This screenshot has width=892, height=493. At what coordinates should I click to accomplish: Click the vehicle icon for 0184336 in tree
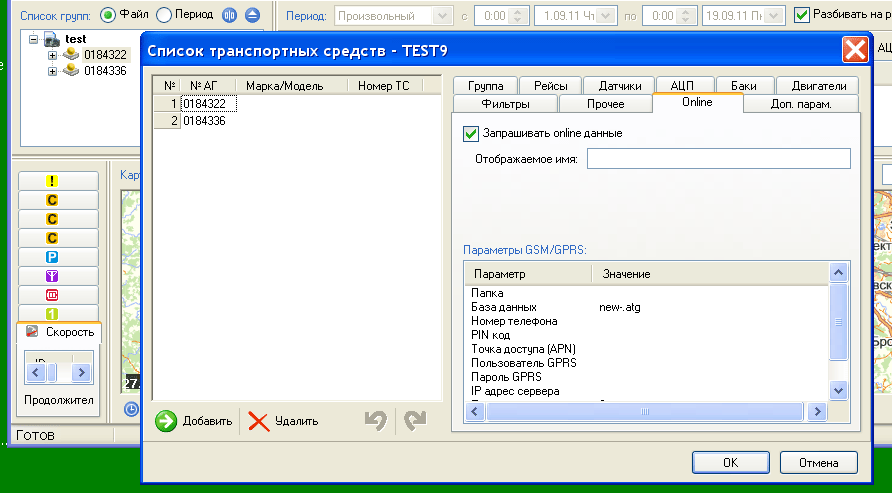(71, 71)
